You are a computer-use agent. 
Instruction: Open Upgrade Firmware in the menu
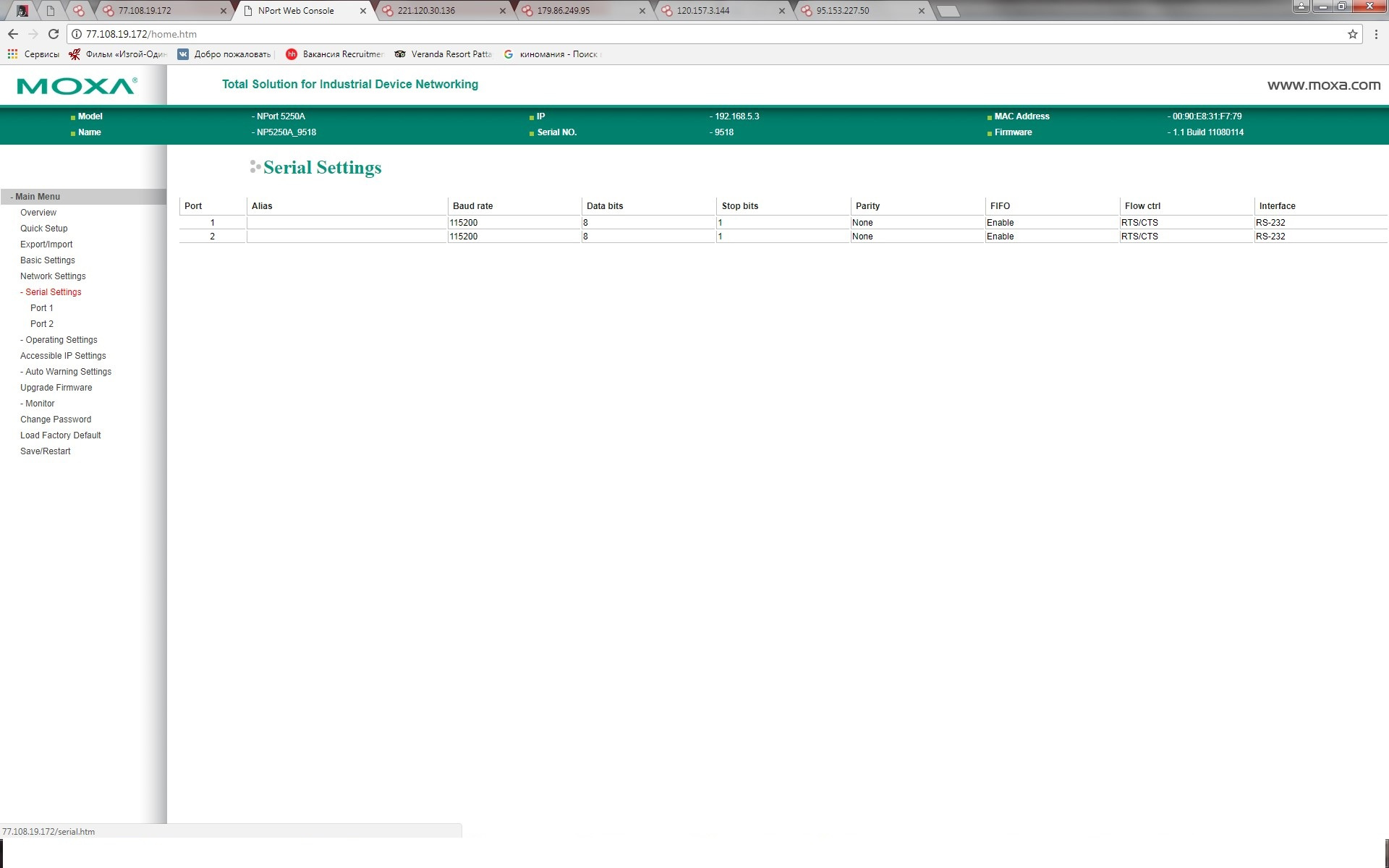(x=56, y=388)
